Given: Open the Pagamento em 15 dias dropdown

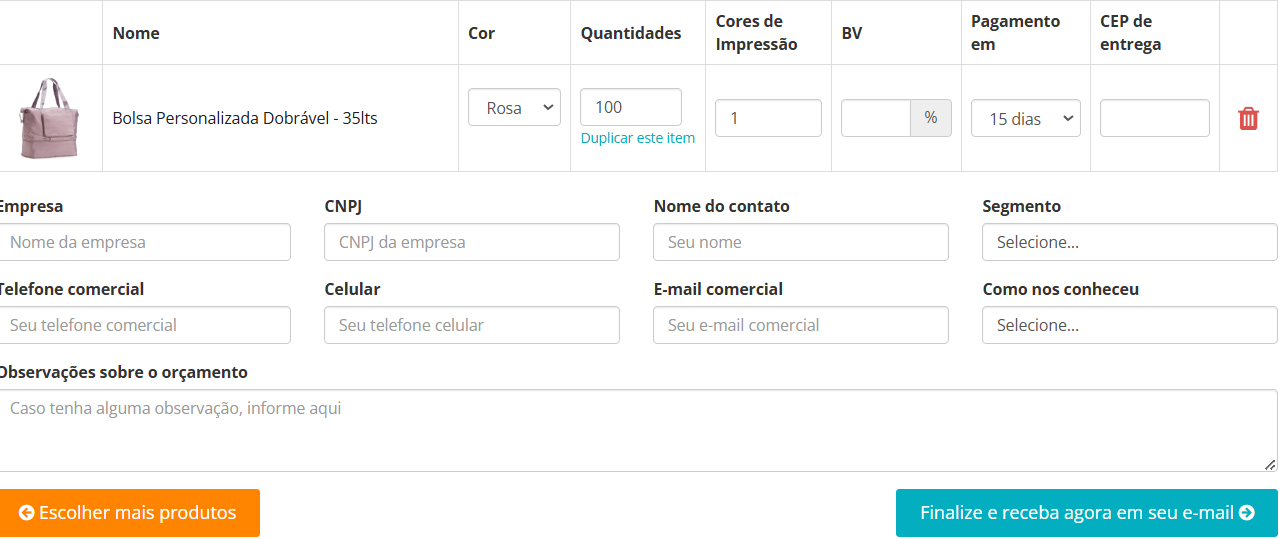Looking at the screenshot, I should point(1026,118).
